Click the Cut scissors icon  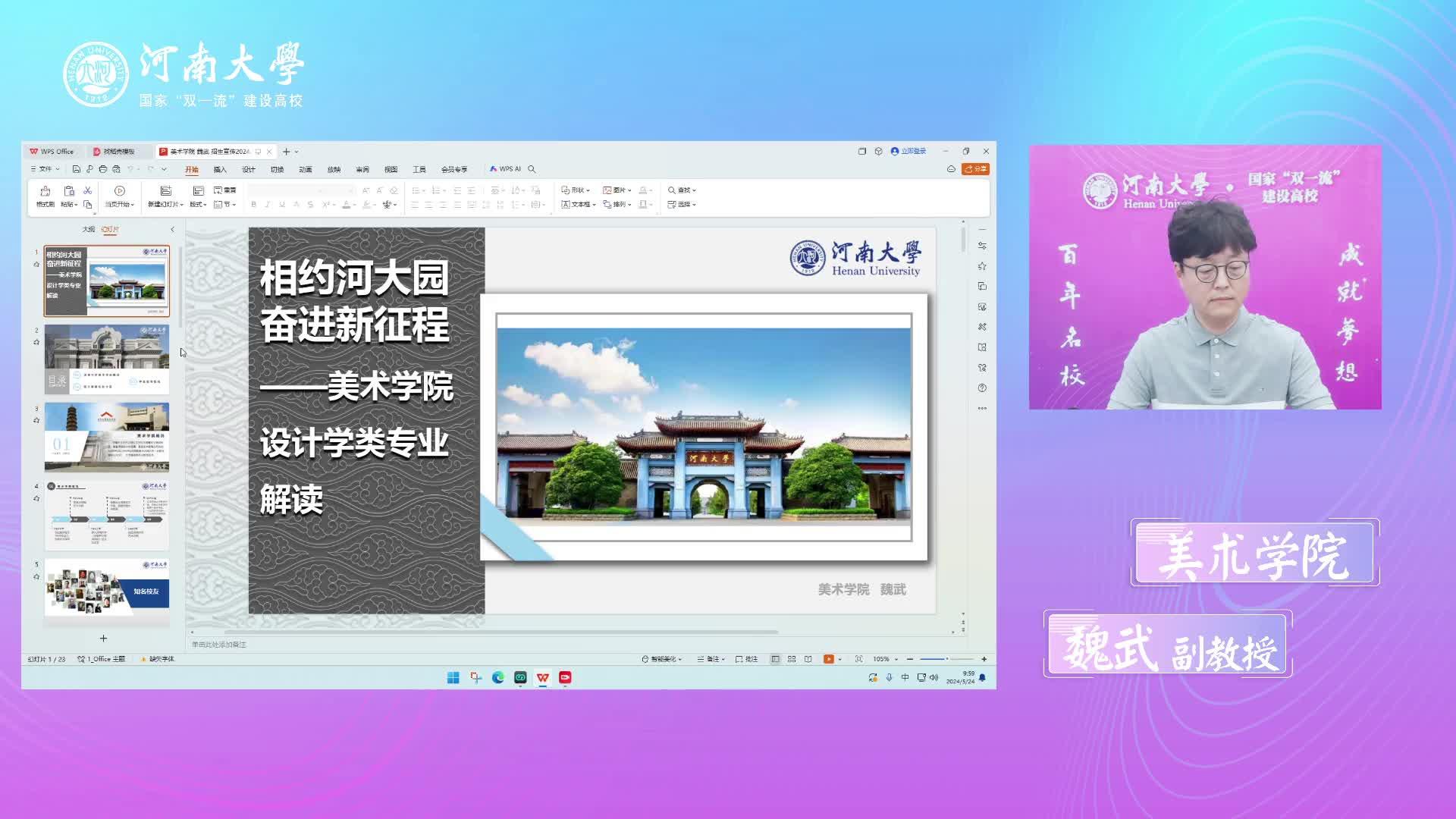click(87, 190)
